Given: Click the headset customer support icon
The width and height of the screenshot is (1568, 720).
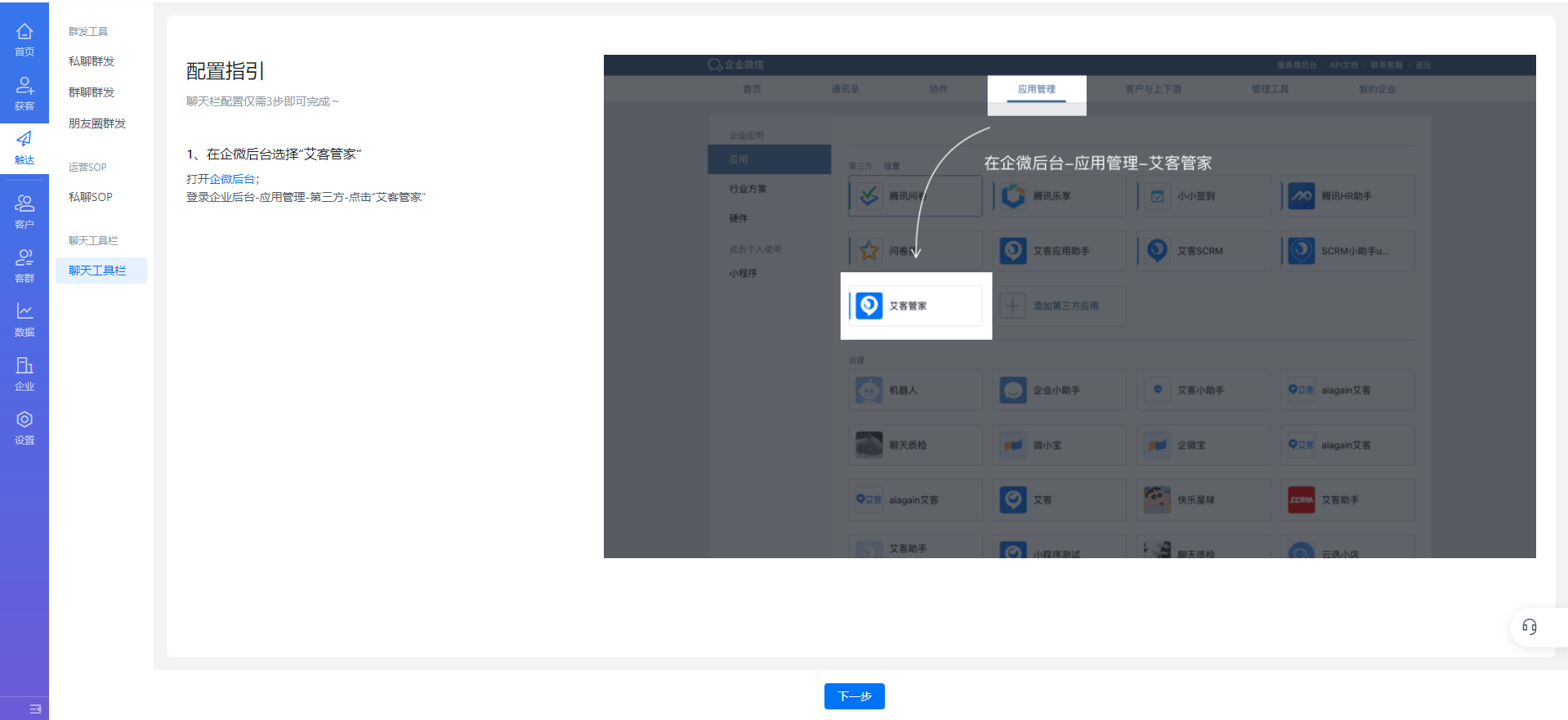Looking at the screenshot, I should tap(1529, 627).
